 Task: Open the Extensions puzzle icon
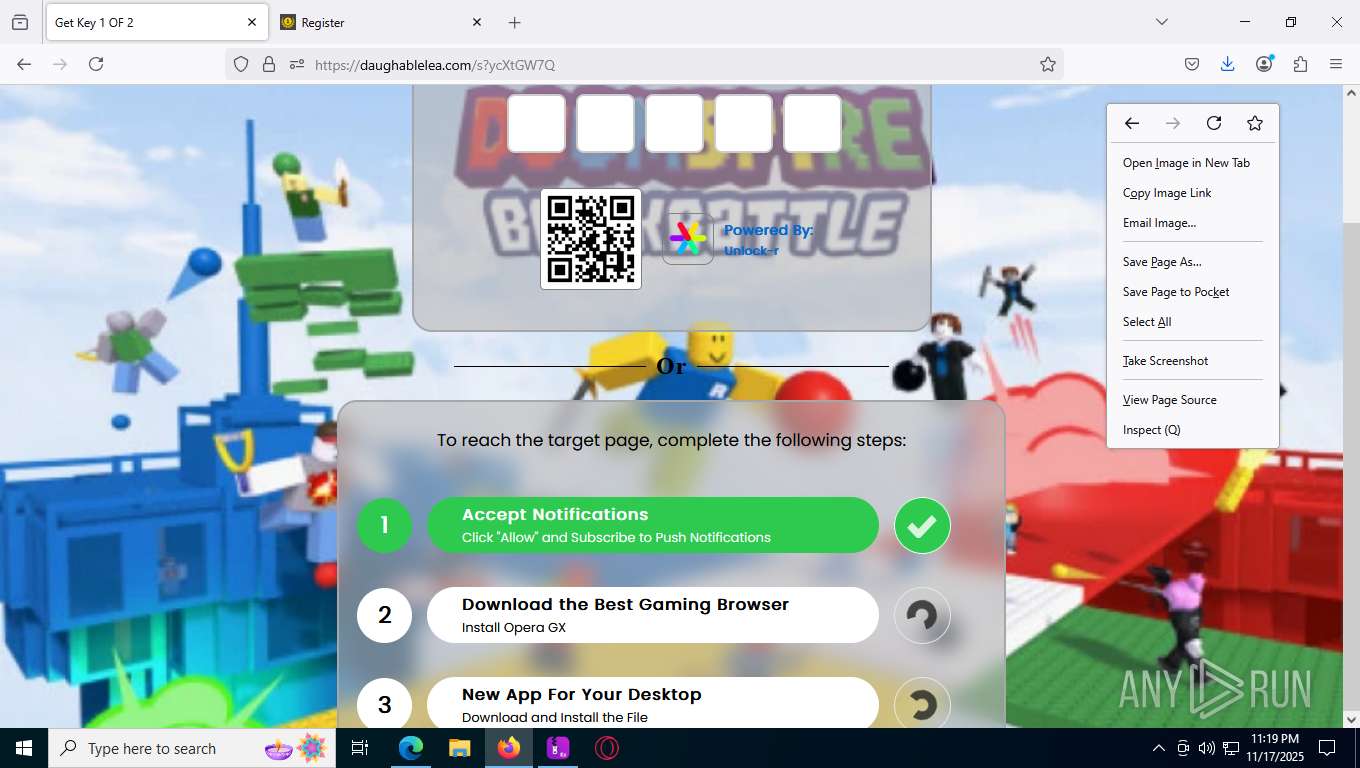tap(1300, 64)
